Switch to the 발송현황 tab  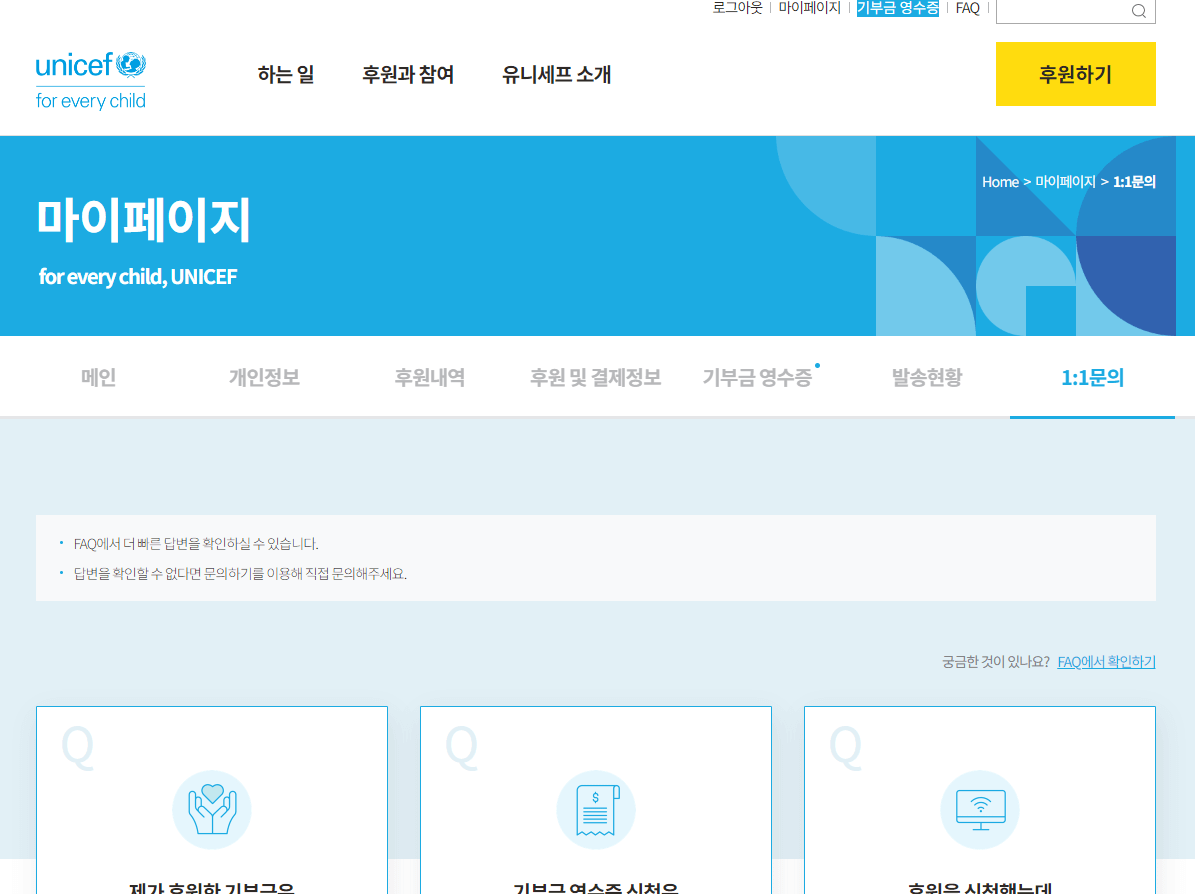(x=925, y=377)
